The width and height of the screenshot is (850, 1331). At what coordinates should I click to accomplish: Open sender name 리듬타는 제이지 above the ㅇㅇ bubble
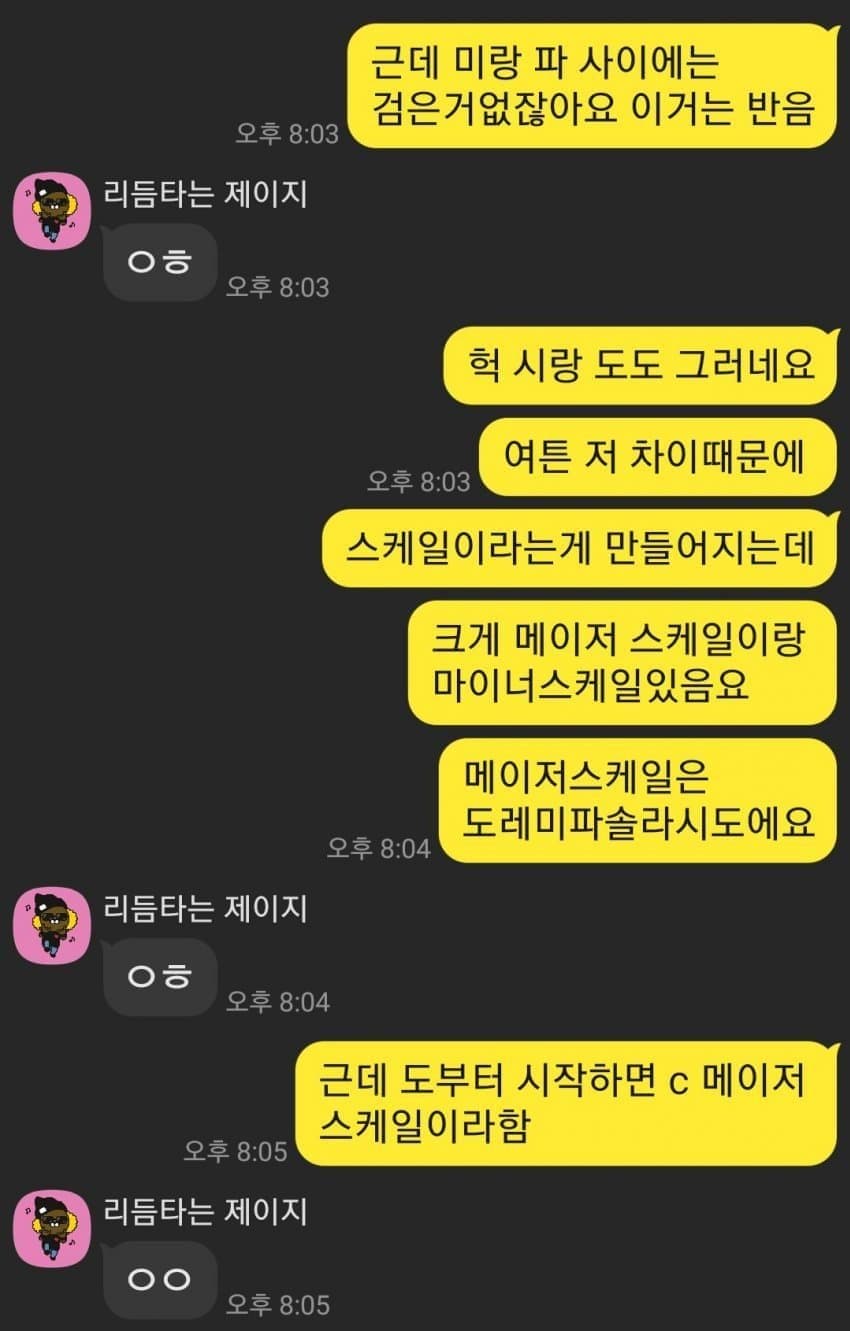pos(205,1211)
